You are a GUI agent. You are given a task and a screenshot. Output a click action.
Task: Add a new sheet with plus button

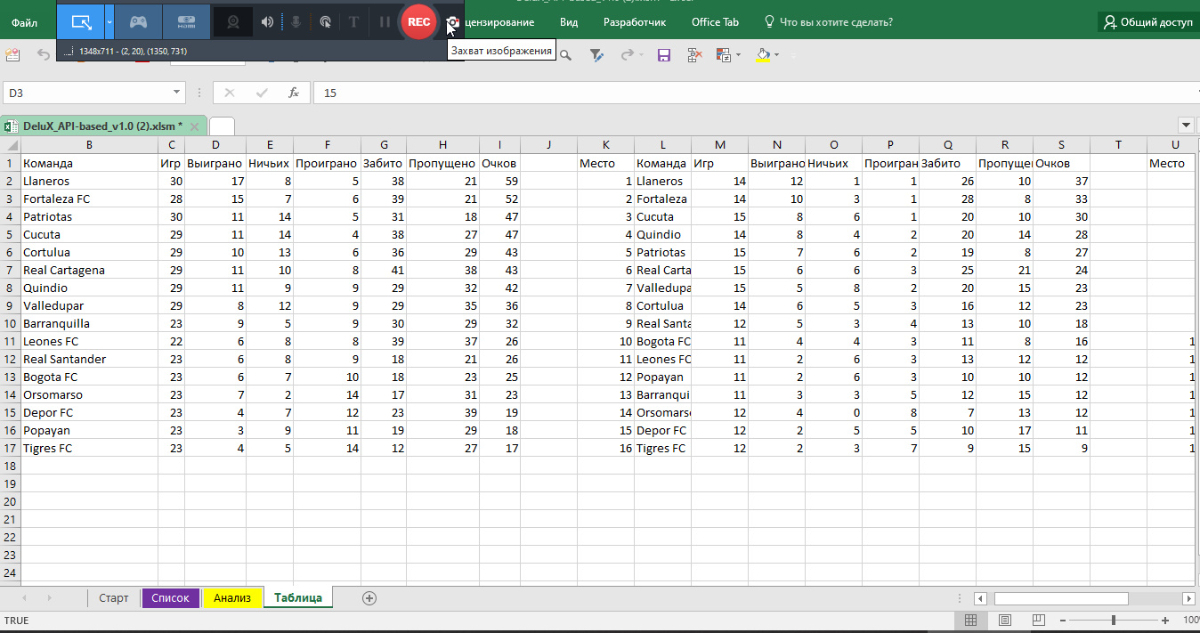tap(369, 598)
